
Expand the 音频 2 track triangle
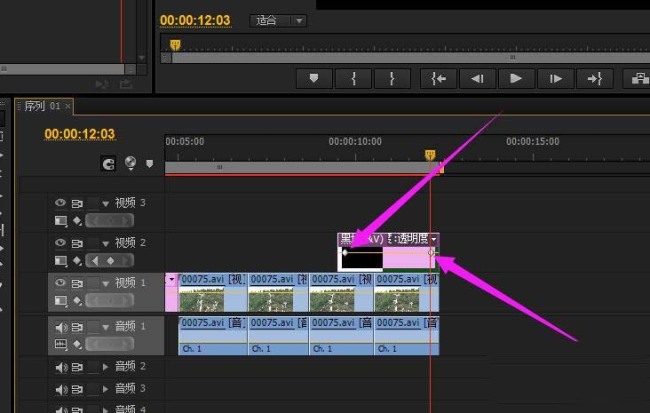point(105,367)
